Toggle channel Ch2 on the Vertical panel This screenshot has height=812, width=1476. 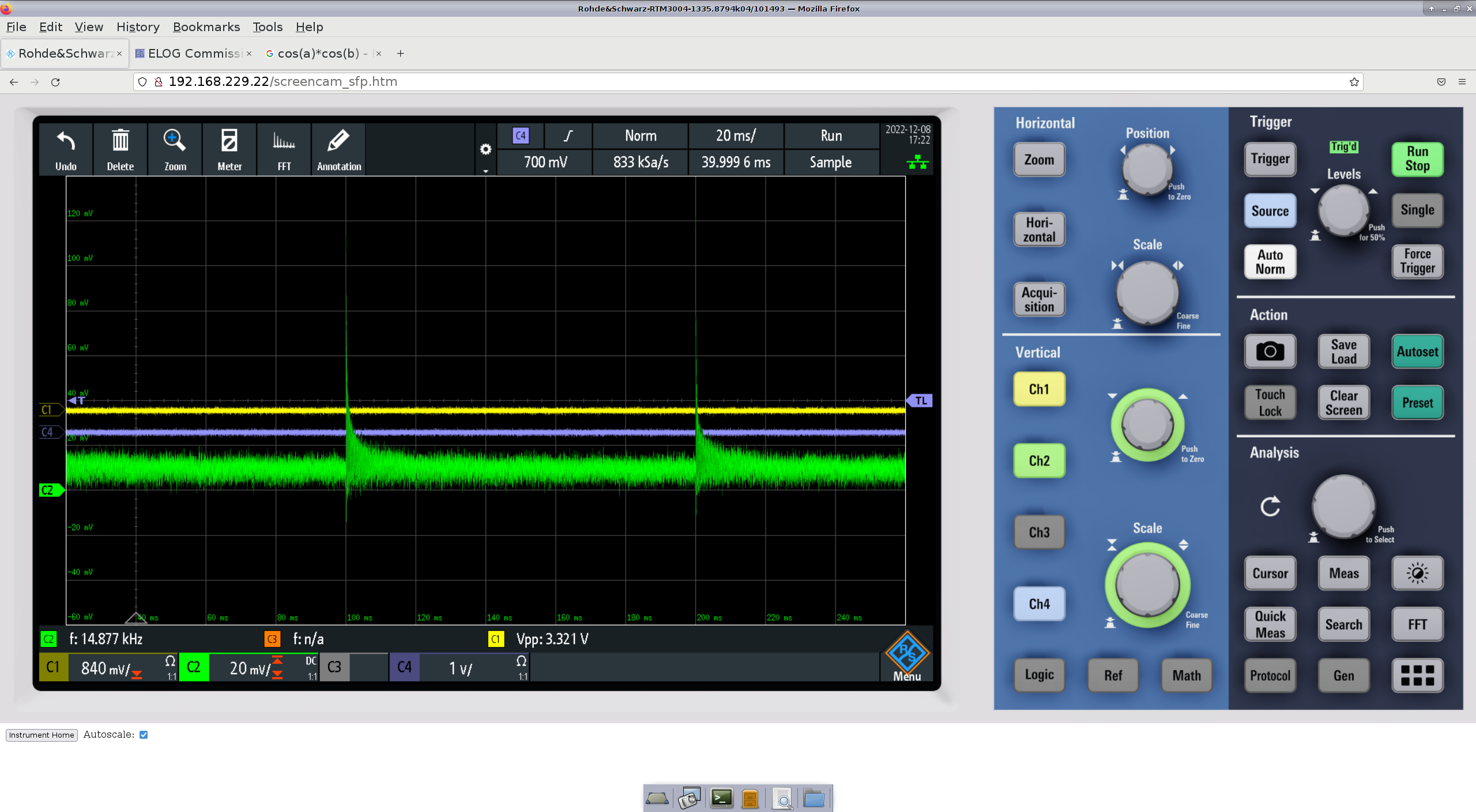point(1039,460)
